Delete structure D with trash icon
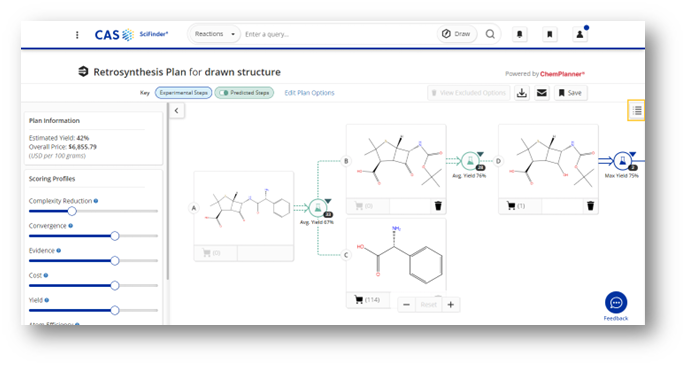 (x=590, y=206)
